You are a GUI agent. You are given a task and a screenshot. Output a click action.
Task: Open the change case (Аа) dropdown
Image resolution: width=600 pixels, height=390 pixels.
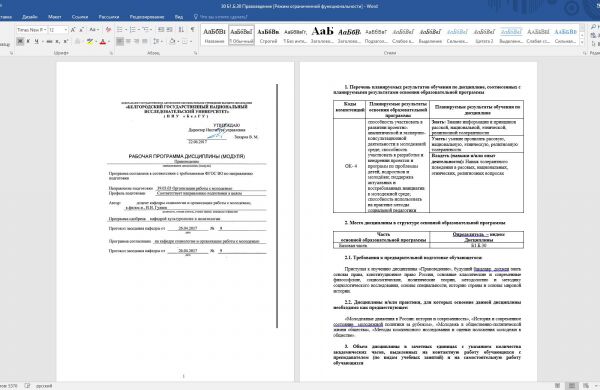(93, 29)
